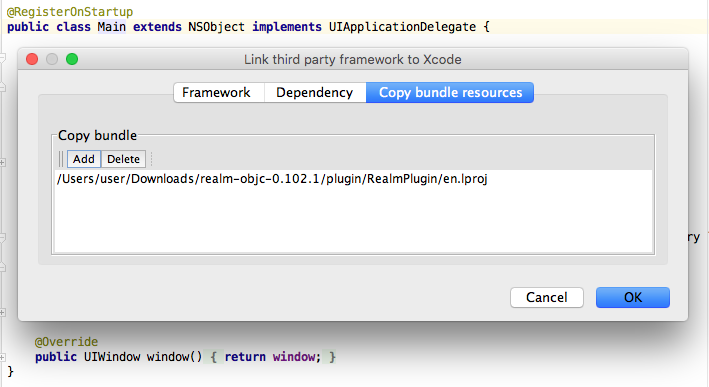Click empty area of bundle resources list
Screen dimensions: 709x387
[x=353, y=220]
